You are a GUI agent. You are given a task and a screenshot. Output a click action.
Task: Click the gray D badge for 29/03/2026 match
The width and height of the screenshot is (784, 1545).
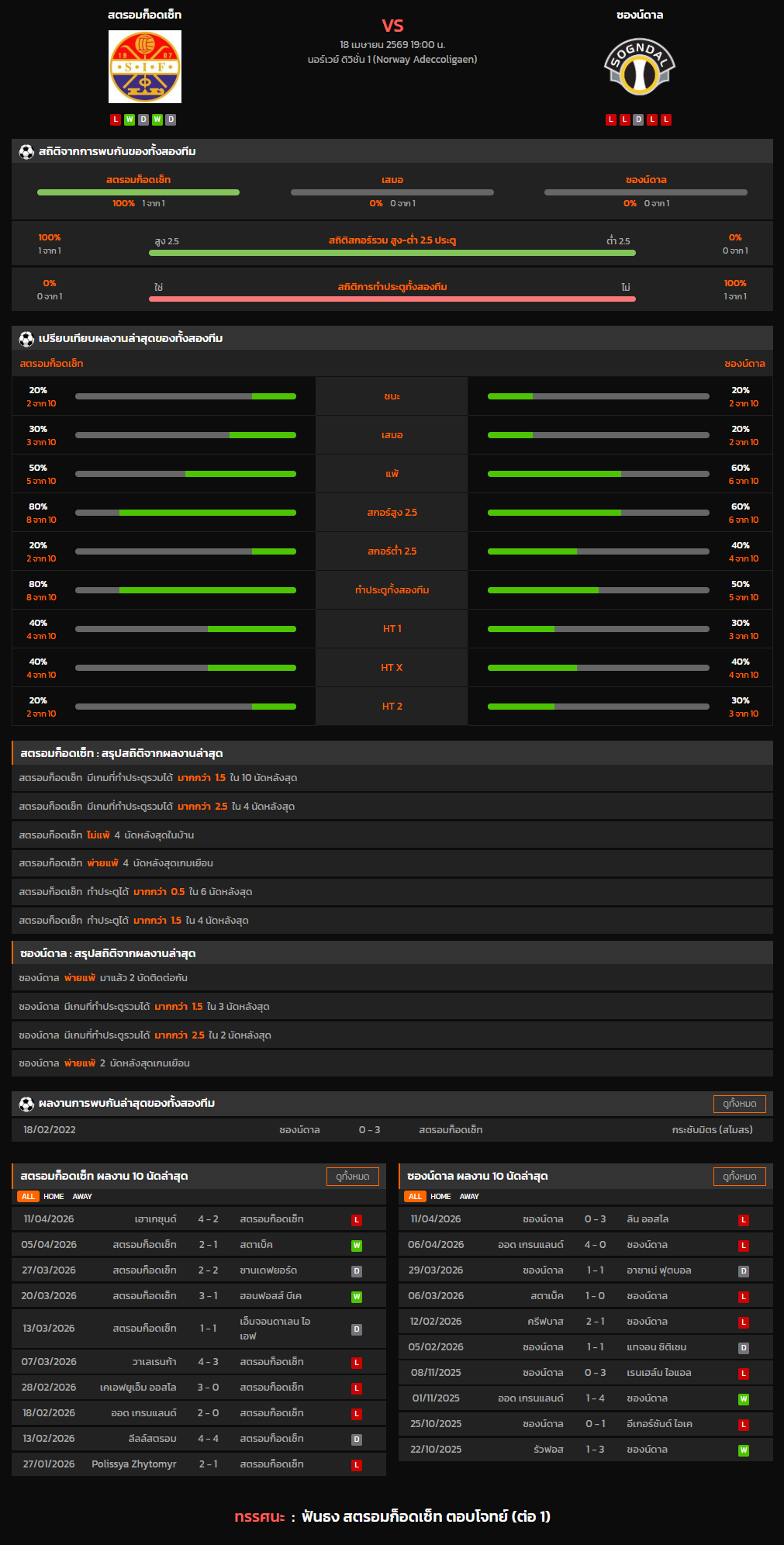[x=743, y=1270]
